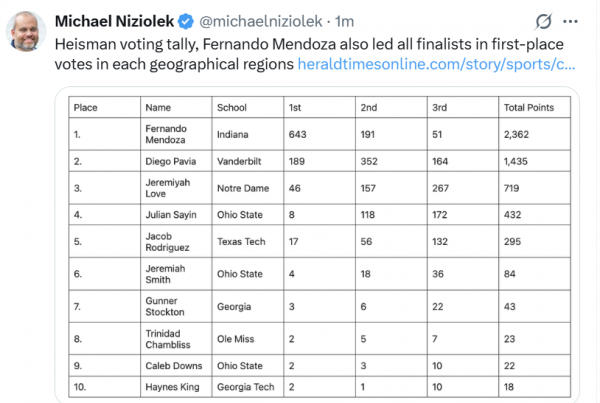Click the Fernando Mendoza name cell
The width and height of the screenshot is (600, 403).
168,134
